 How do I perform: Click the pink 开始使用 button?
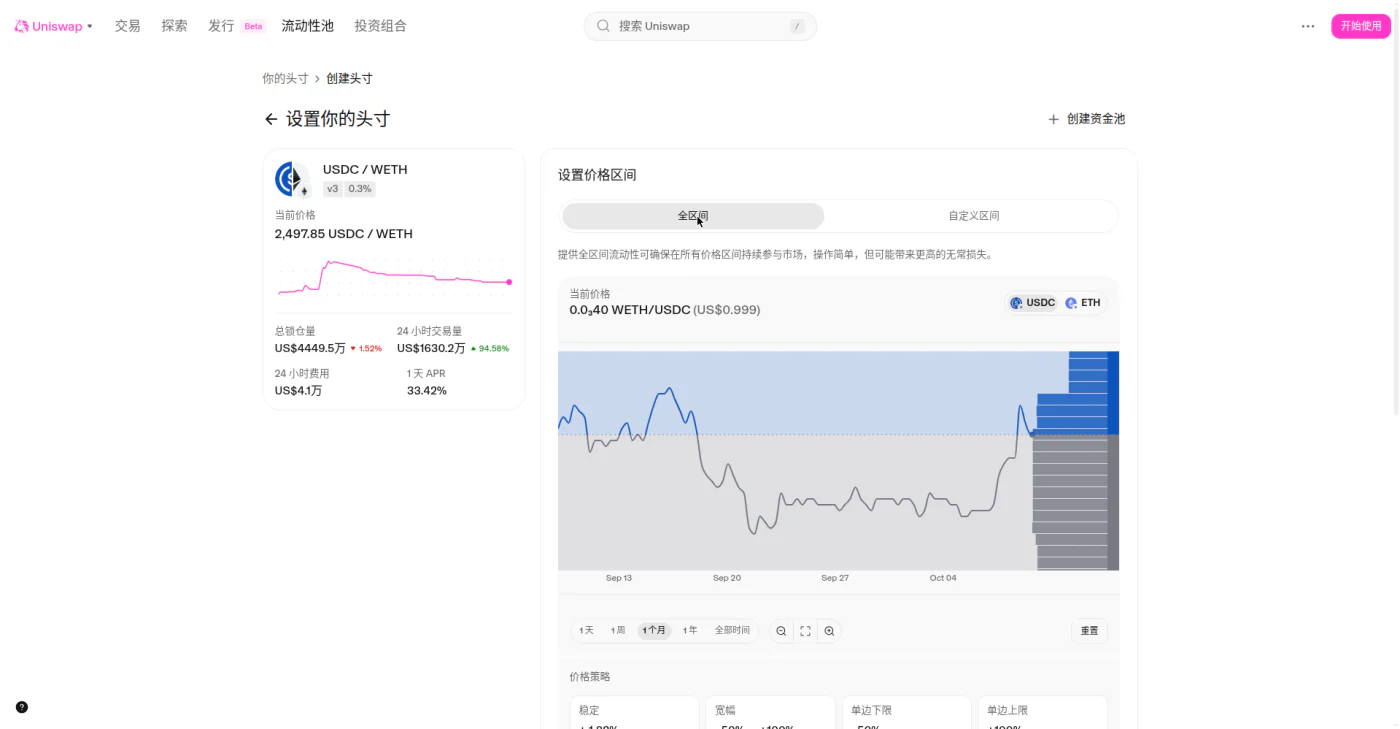(x=1361, y=26)
